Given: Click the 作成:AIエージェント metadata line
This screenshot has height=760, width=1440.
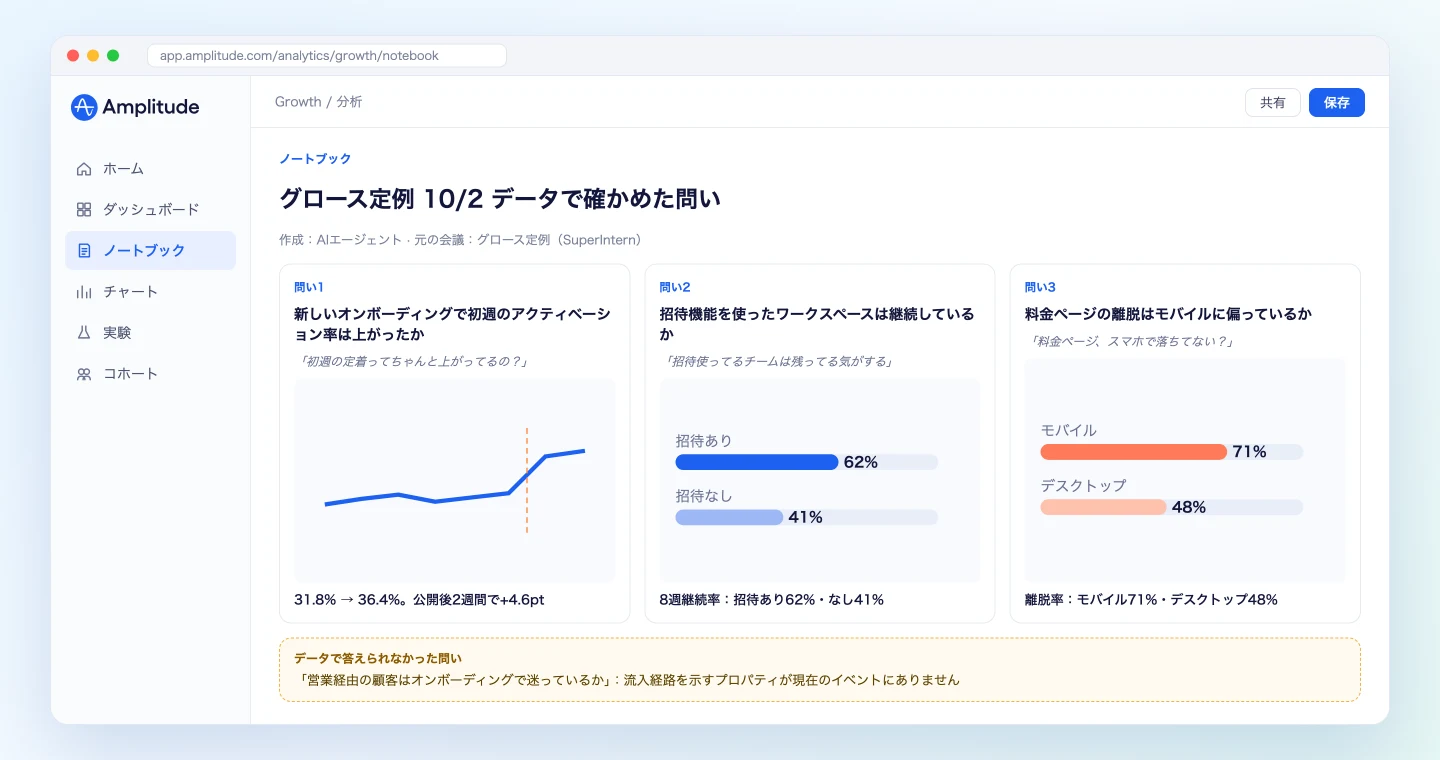Looking at the screenshot, I should tap(460, 240).
